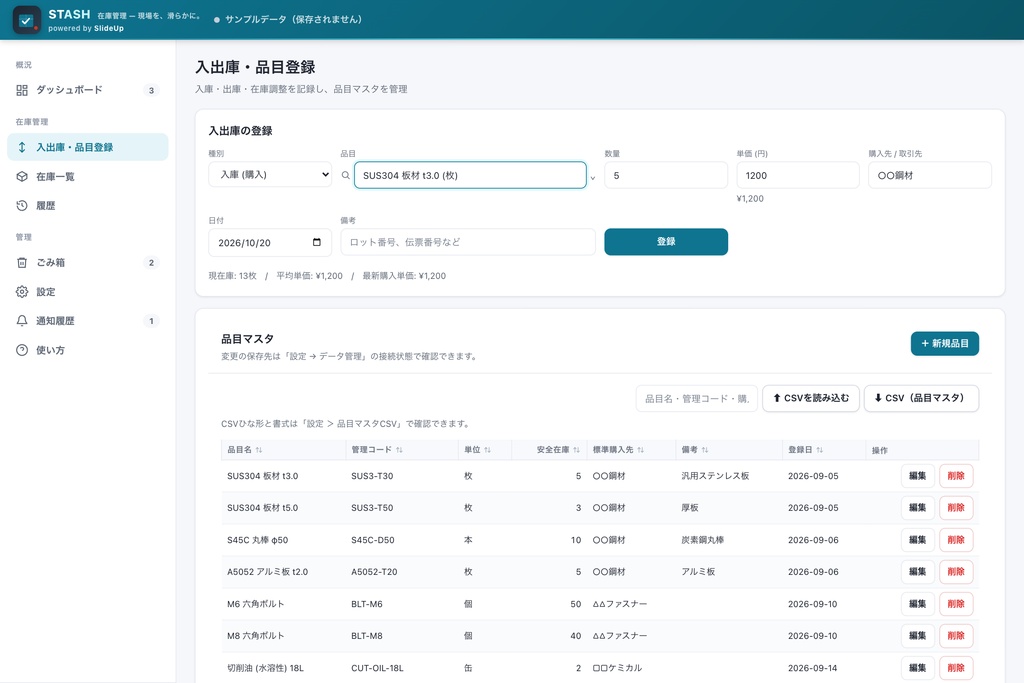
Task: Edit the A5052 アルミ板 t2.0 row
Action: [918, 571]
